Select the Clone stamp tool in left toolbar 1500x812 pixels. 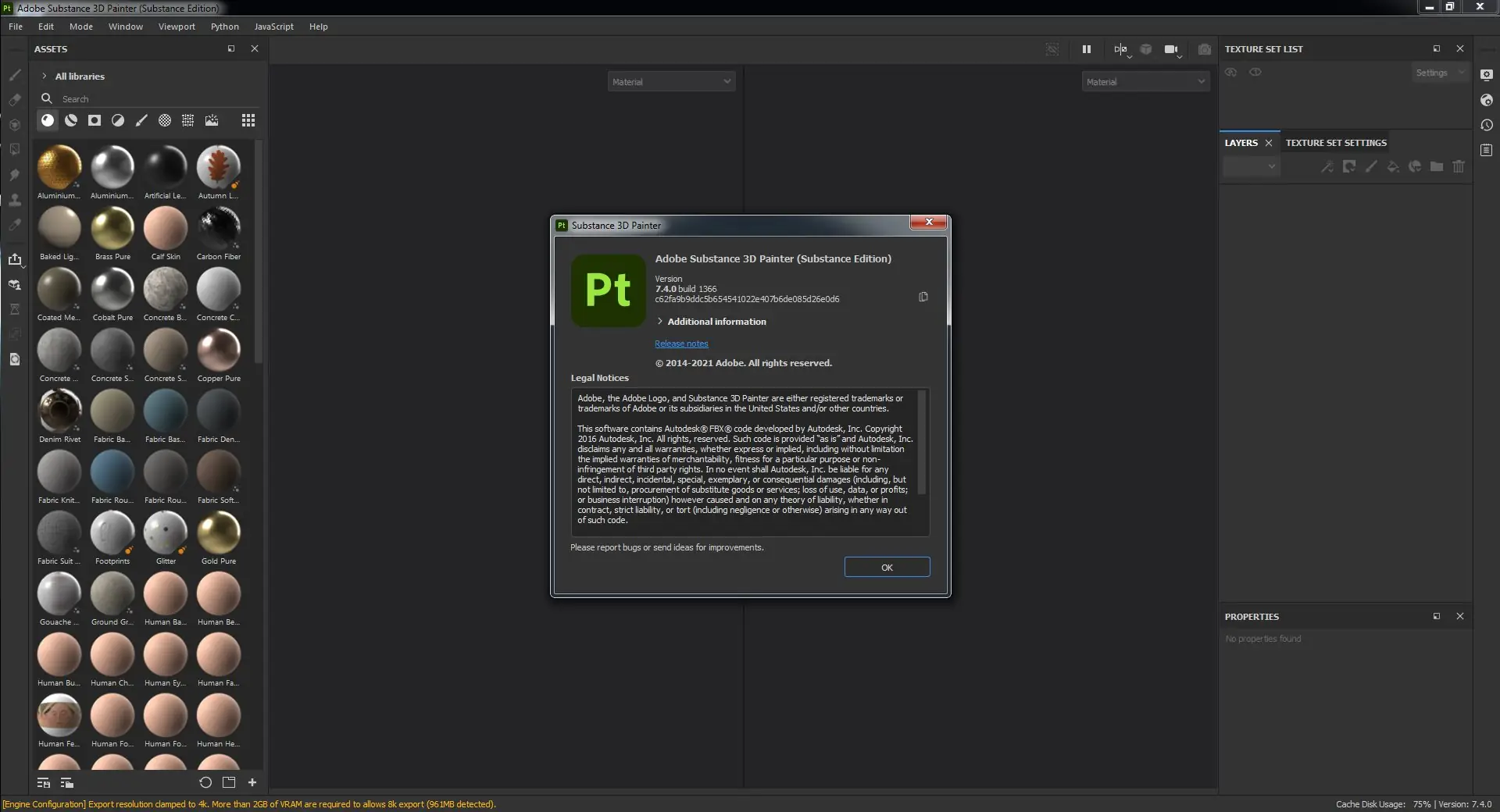coord(15,200)
